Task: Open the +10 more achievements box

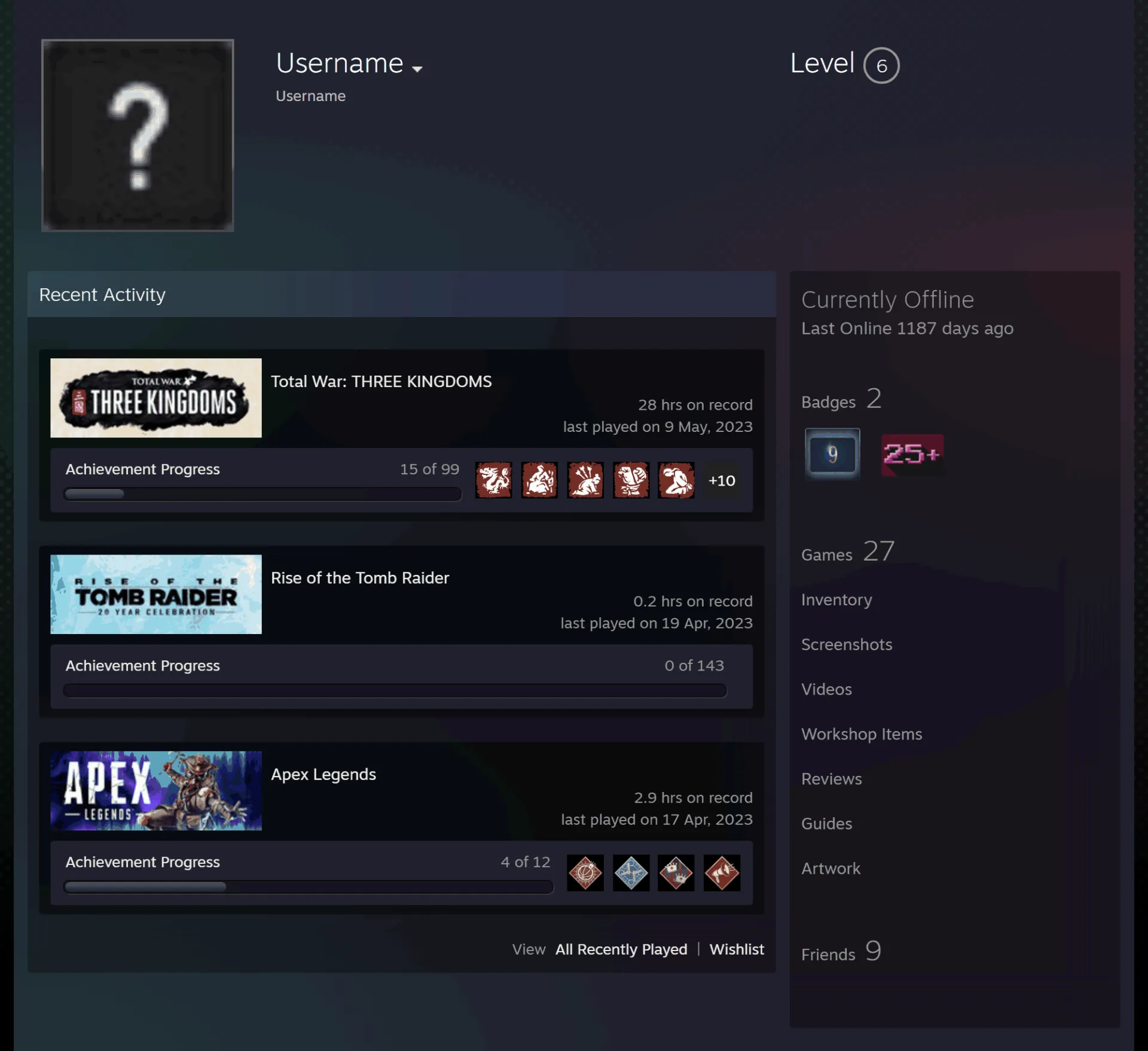Action: (x=722, y=480)
